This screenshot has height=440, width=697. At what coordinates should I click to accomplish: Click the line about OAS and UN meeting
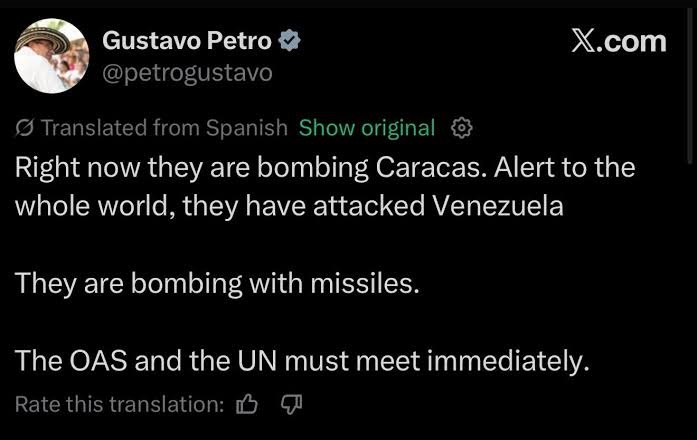point(302,361)
